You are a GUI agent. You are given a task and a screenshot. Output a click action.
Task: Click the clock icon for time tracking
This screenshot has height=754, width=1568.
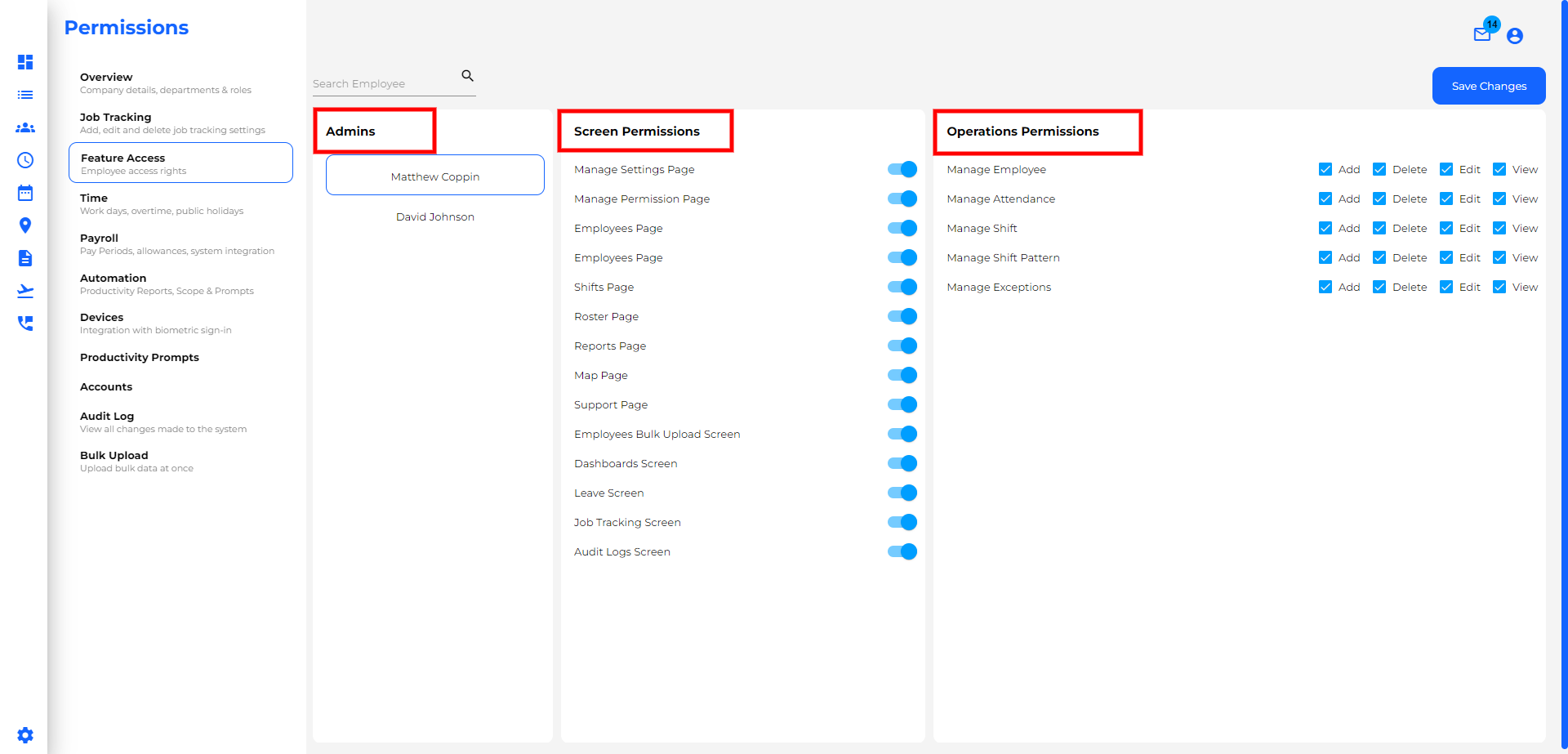point(25,160)
